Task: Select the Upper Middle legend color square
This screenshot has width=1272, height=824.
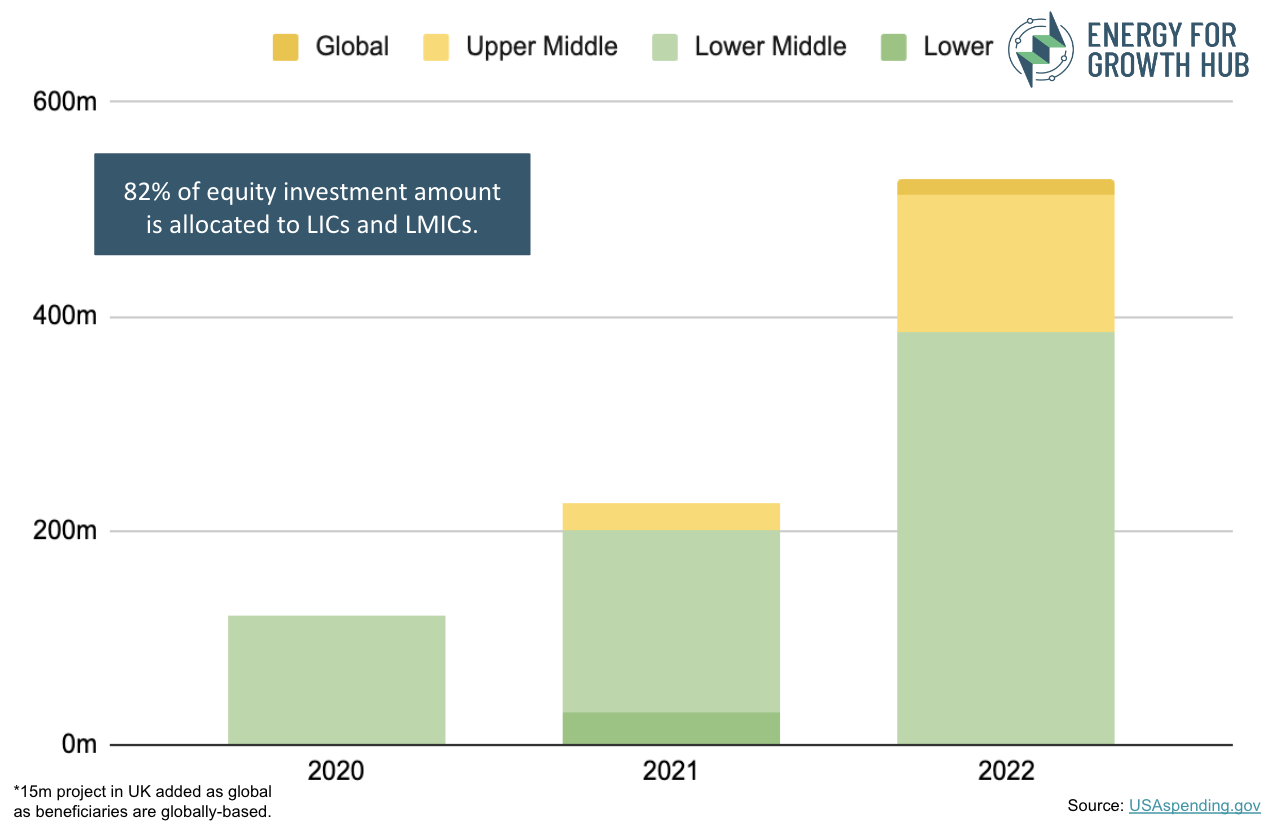Action: (x=434, y=46)
